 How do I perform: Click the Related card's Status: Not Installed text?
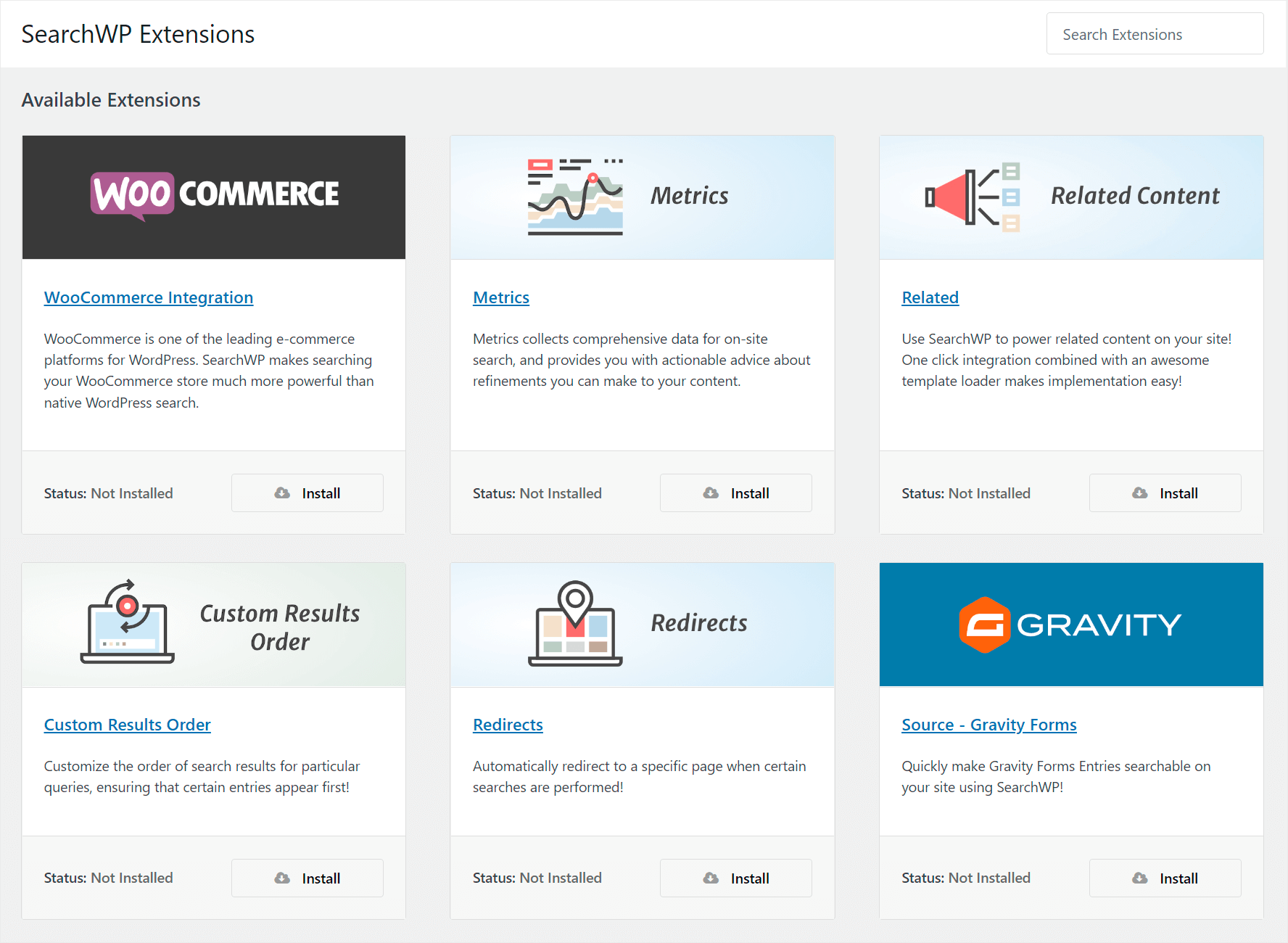[966, 493]
